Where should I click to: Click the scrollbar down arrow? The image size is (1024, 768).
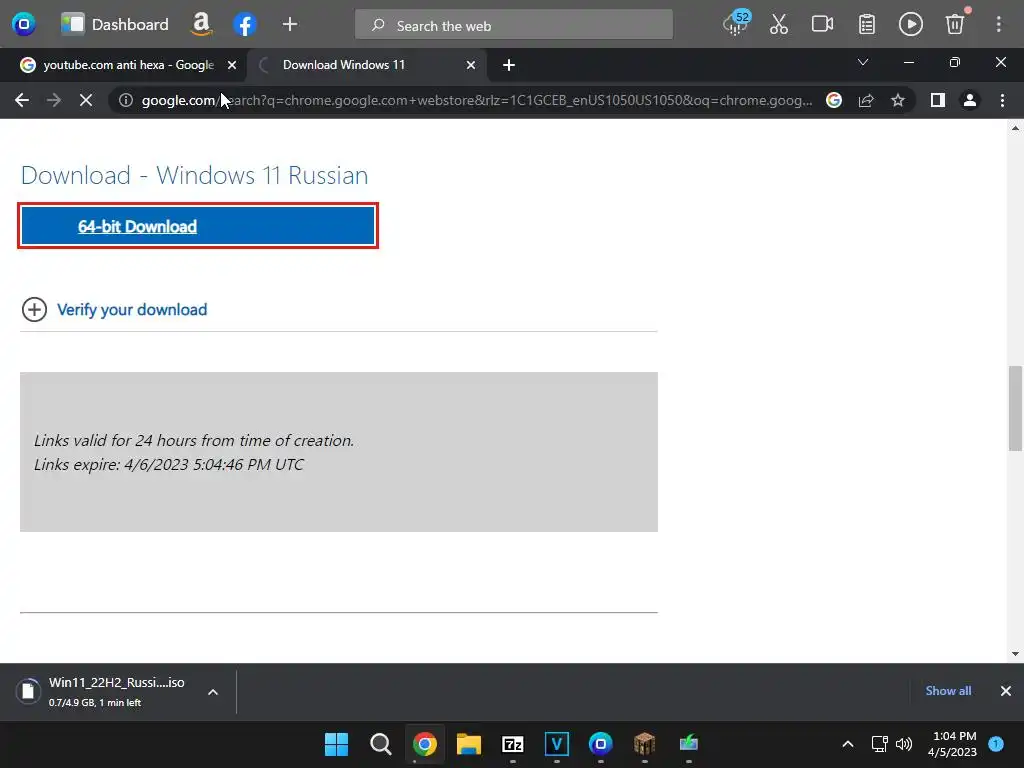(x=1015, y=654)
